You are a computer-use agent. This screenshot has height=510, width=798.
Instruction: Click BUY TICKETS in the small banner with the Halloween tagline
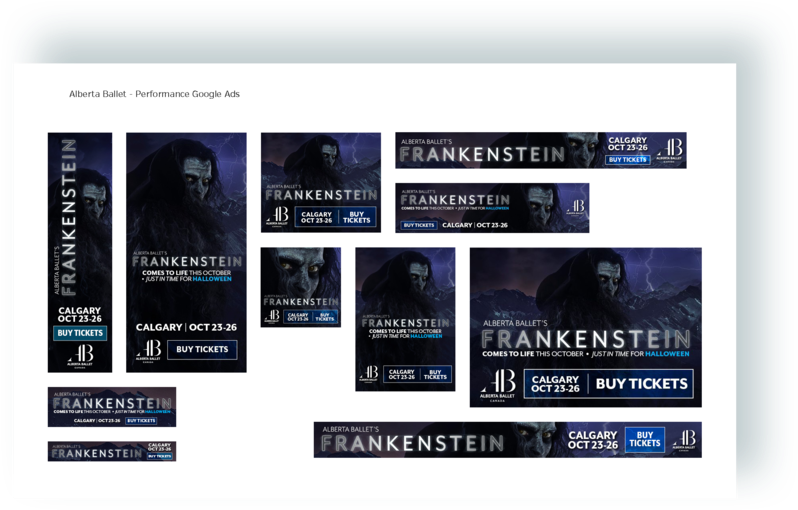pyautogui.click(x=141, y=420)
